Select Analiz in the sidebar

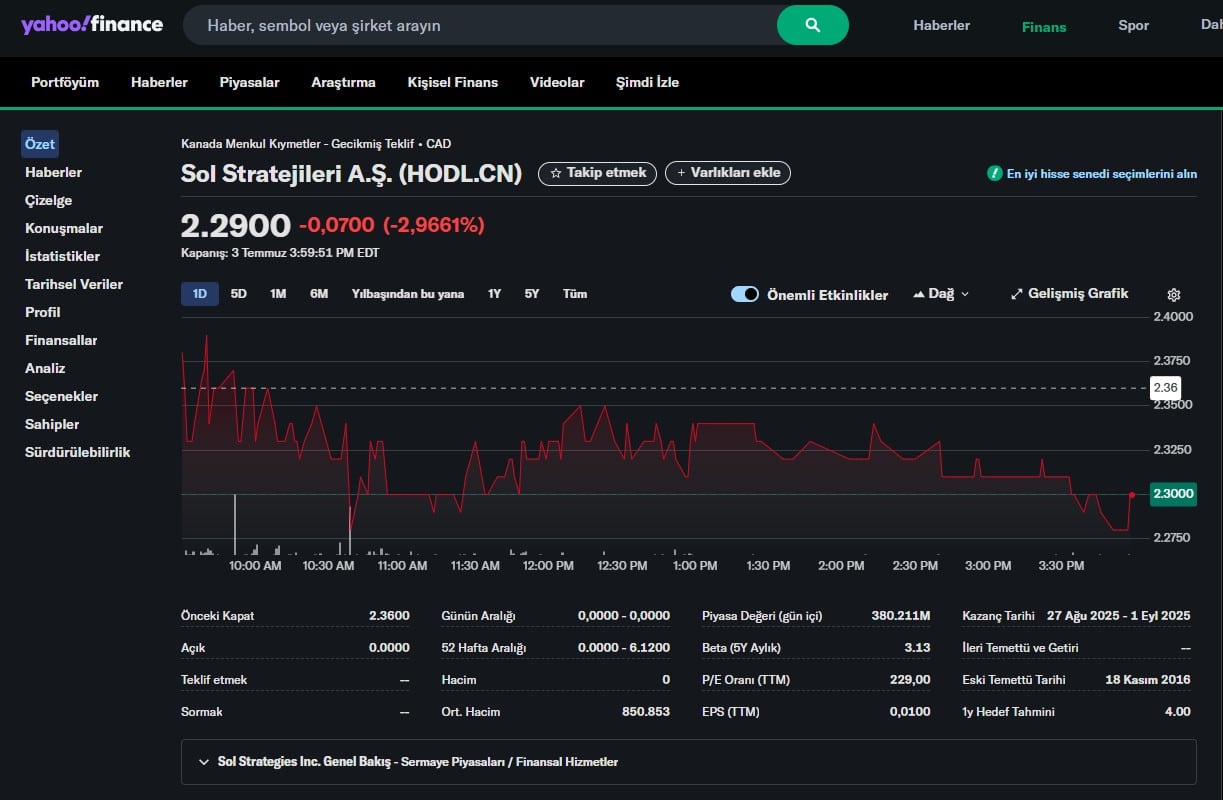45,368
